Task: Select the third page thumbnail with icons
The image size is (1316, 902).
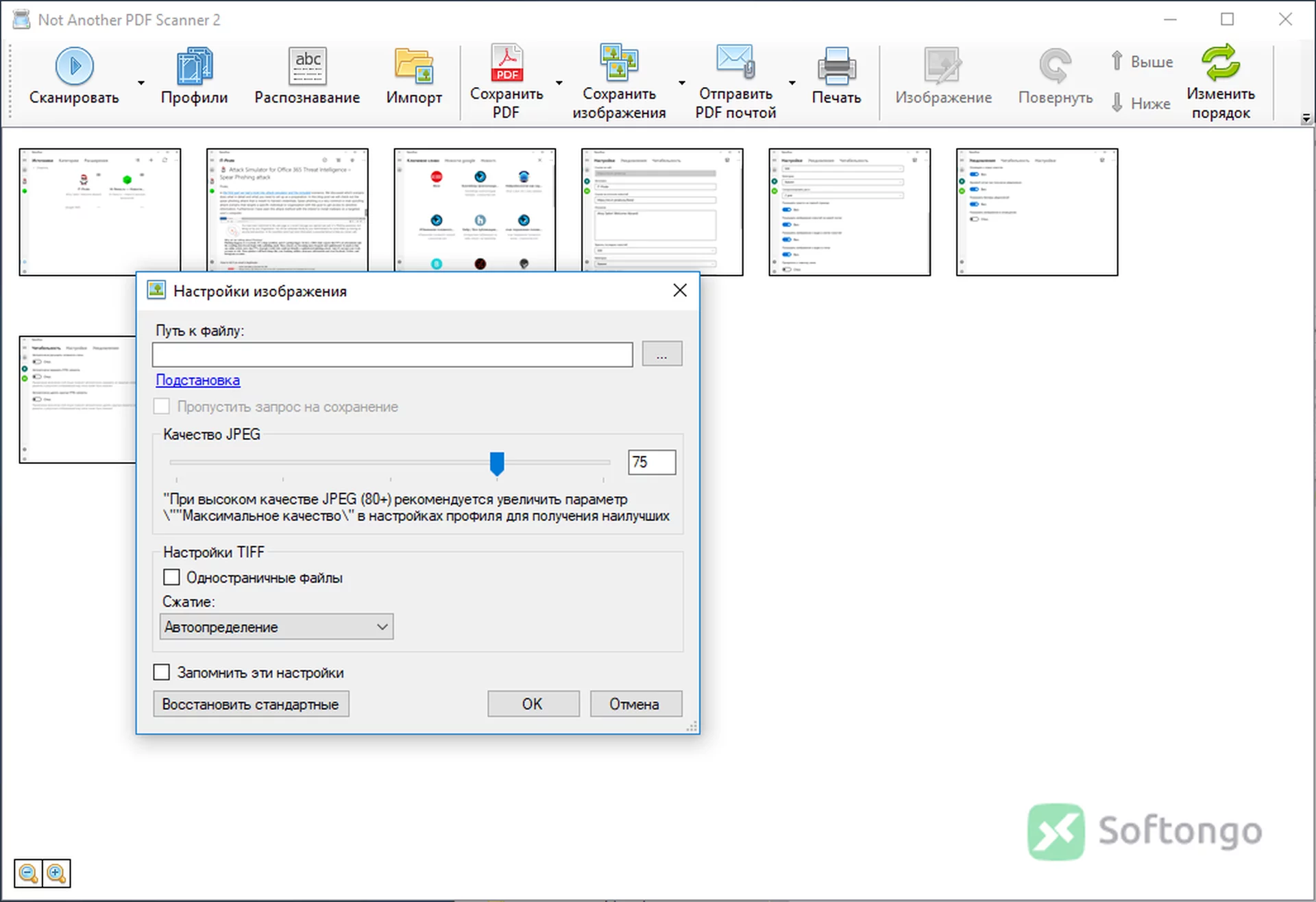Action: (x=475, y=210)
